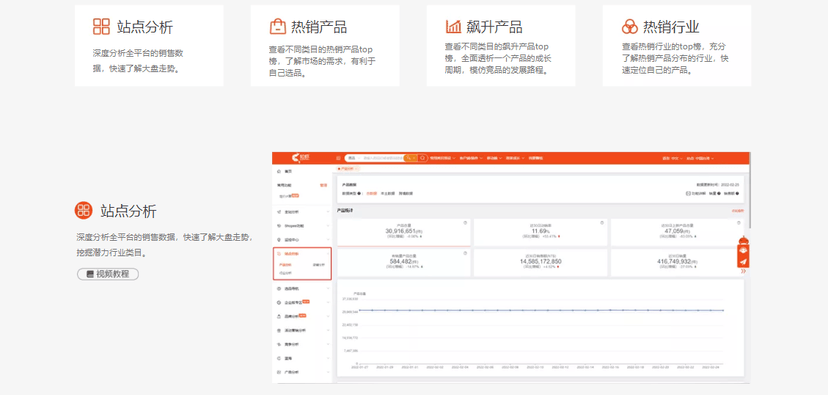Open the hamburger menu icon in the dashboard header

coord(338,158)
